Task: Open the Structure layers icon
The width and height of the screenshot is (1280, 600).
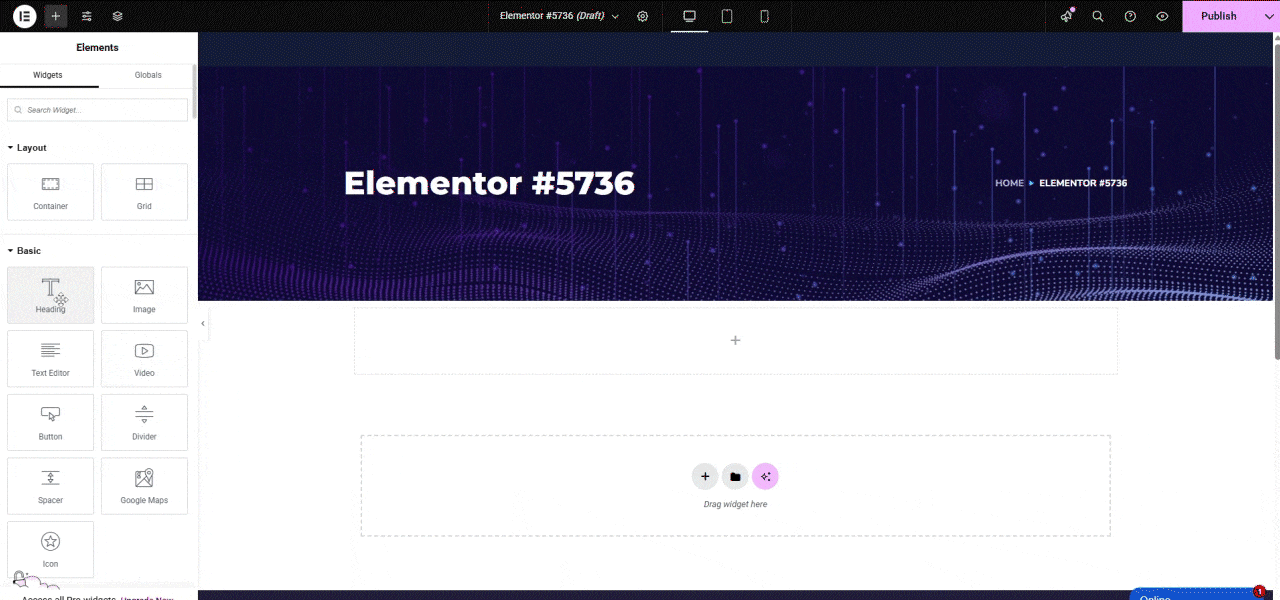Action: 118,16
